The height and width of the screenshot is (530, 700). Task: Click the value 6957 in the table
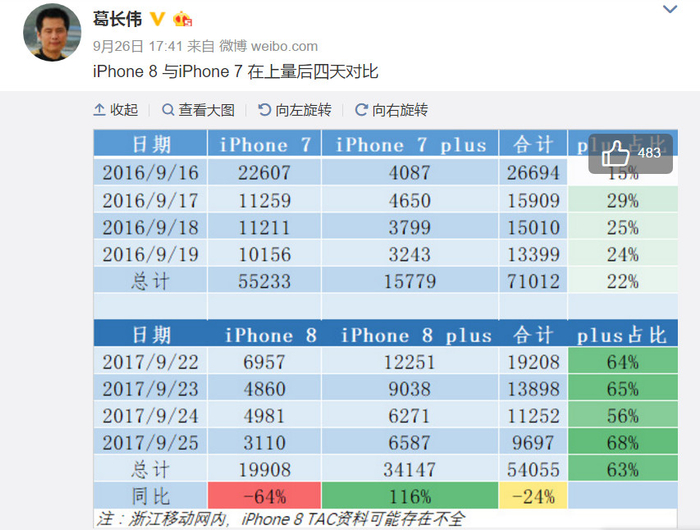264,361
